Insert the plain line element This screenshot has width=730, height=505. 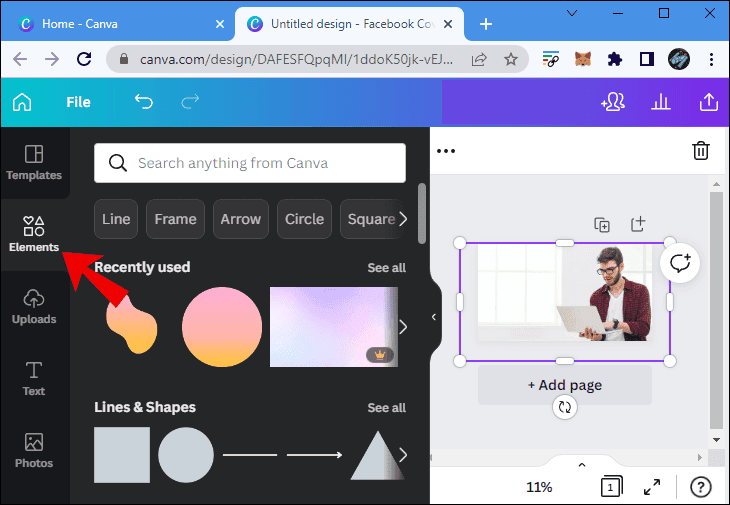250,455
